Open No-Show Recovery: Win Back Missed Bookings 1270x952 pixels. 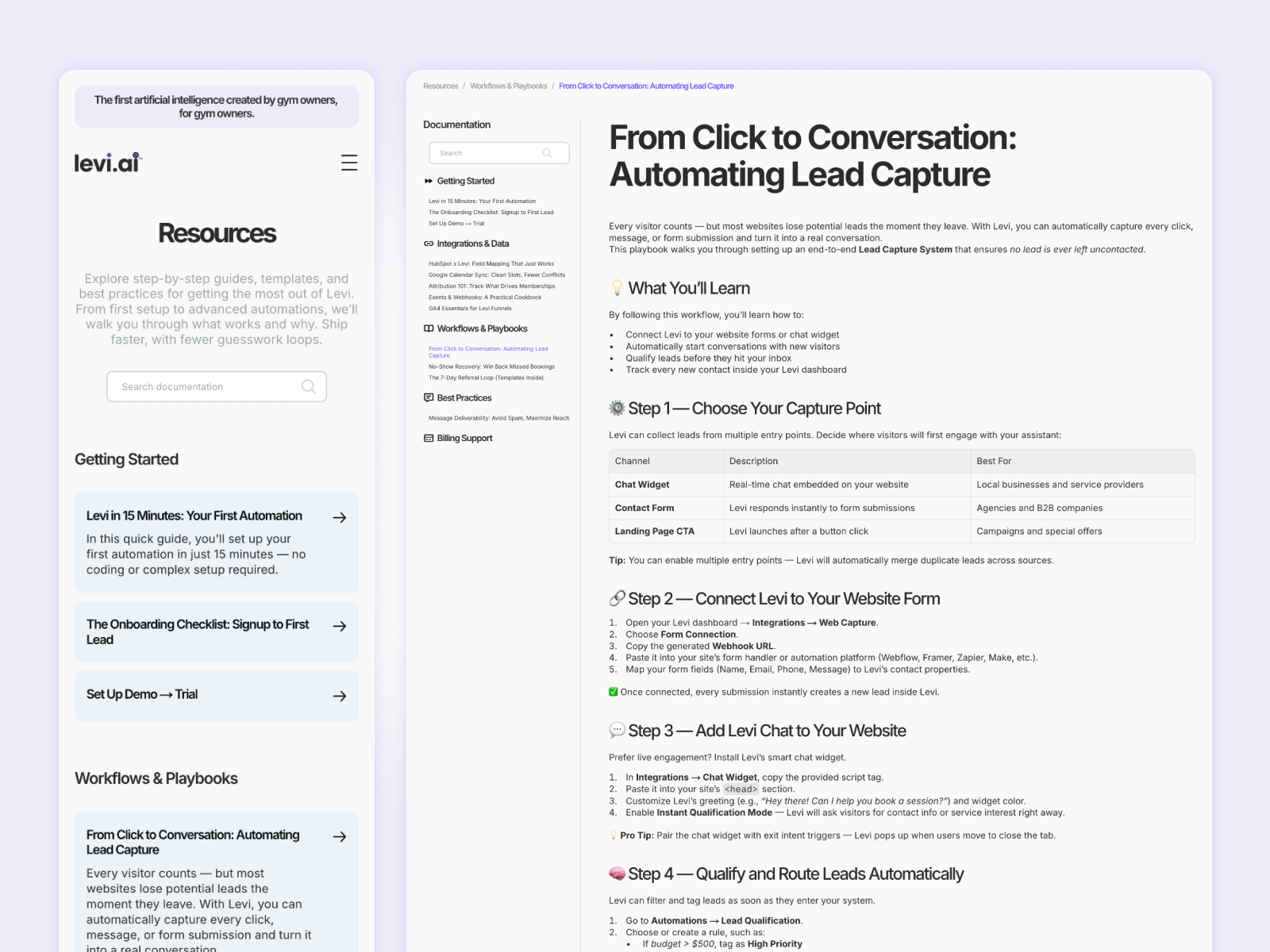coord(491,367)
